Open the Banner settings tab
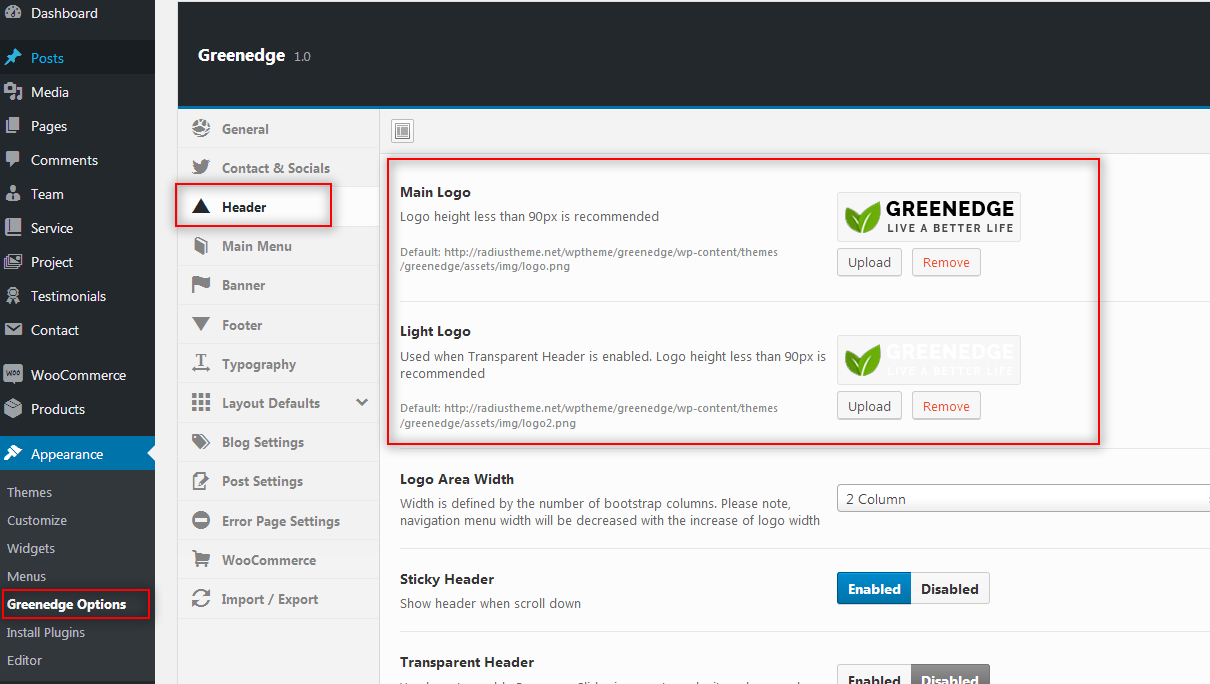Viewport: 1210px width, 684px height. point(279,285)
